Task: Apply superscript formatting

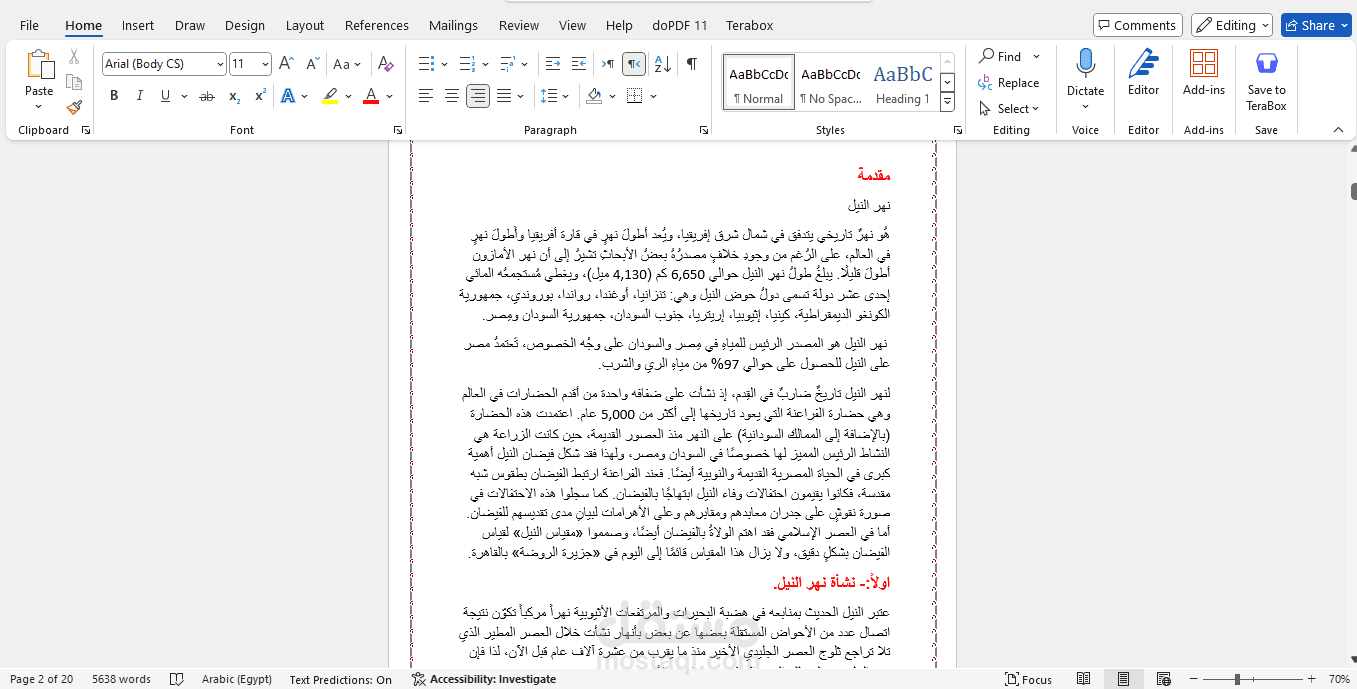Action: (x=260, y=96)
